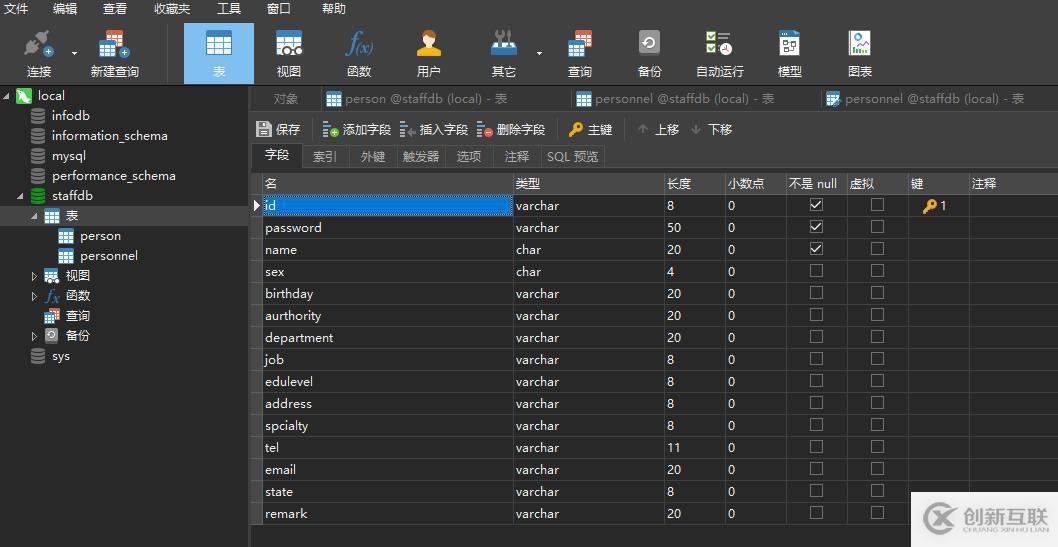Enable 虚拟 checkbox for department field
This screenshot has width=1058, height=547.
[x=877, y=337]
